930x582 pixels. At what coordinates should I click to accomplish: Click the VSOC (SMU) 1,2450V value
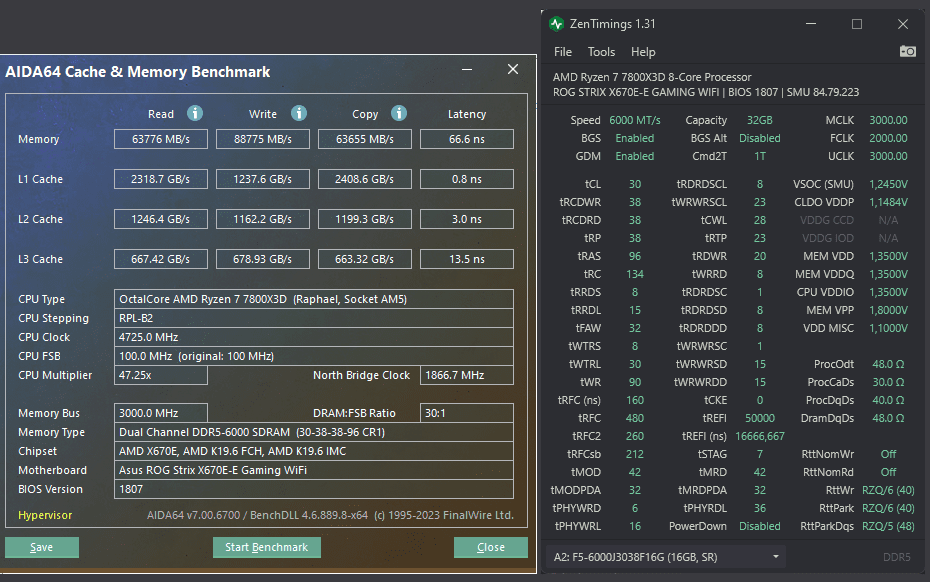pos(888,184)
